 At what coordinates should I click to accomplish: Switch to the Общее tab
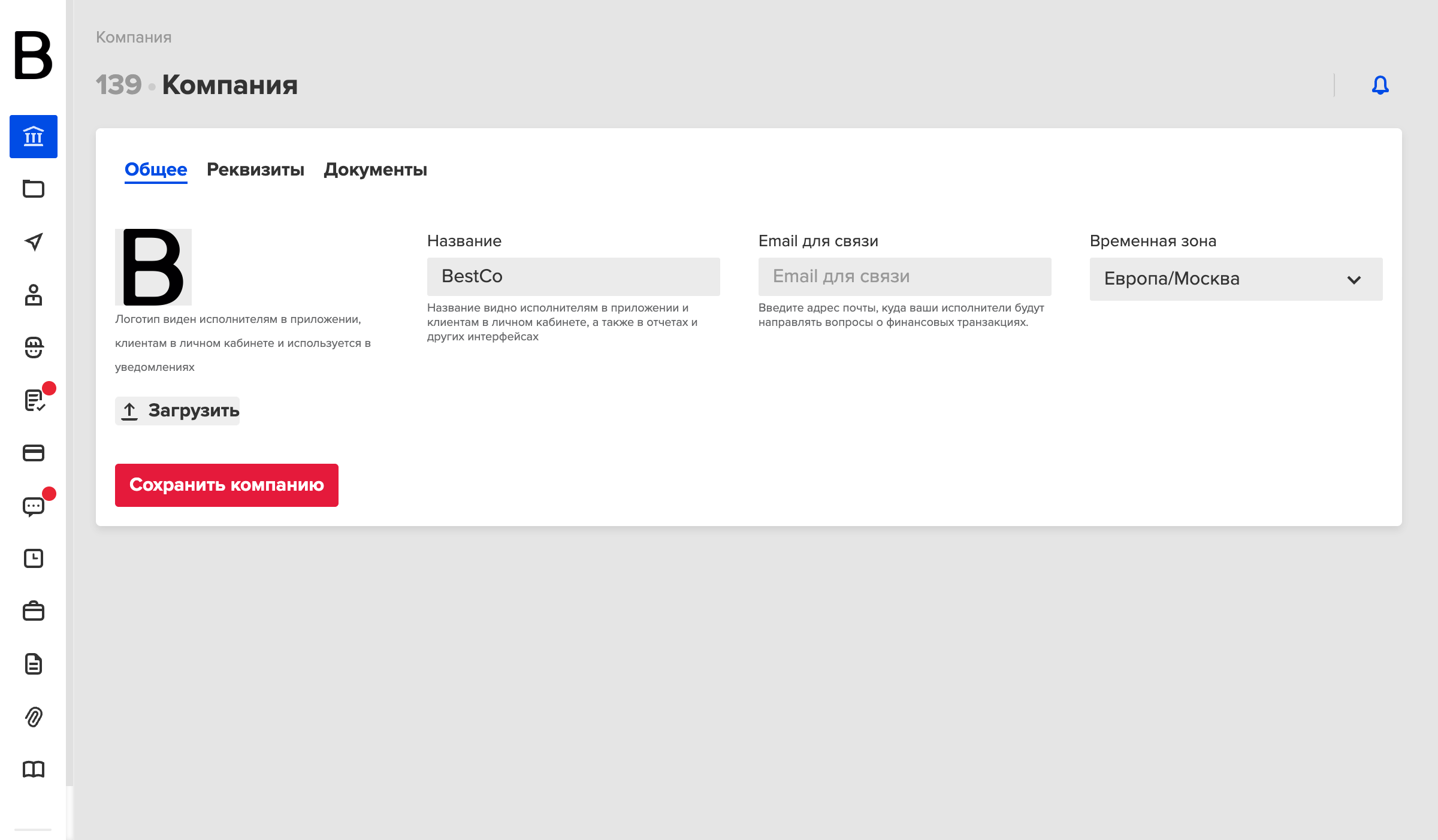click(156, 170)
